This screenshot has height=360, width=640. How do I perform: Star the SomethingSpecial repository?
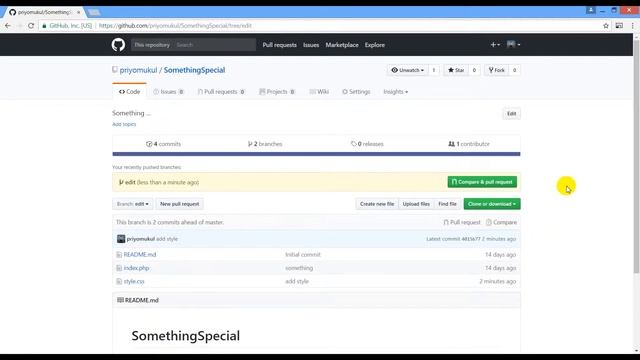[456, 70]
